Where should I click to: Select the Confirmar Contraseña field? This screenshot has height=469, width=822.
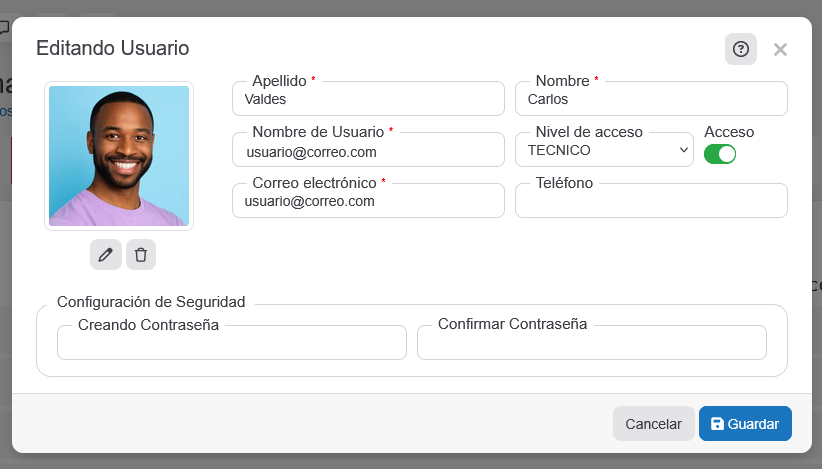[592, 343]
